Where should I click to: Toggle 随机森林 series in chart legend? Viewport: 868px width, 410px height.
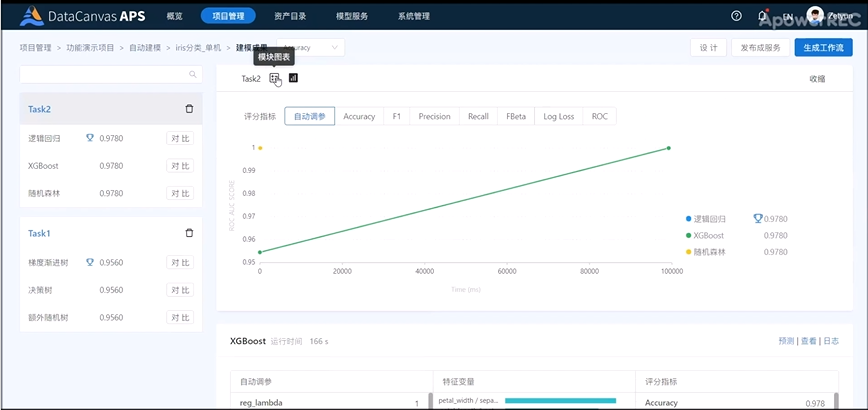[710, 252]
